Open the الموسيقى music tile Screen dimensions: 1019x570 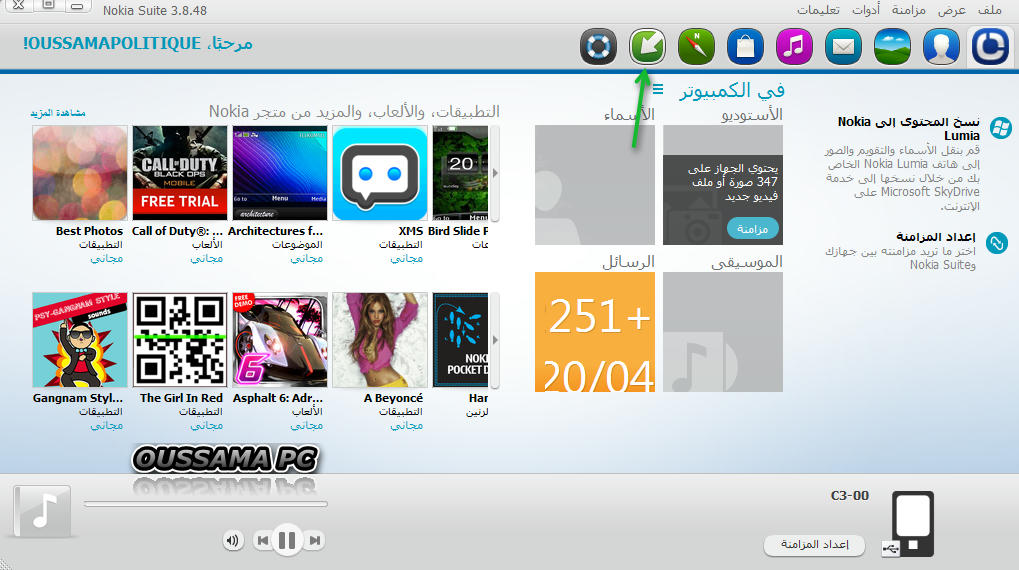coord(723,332)
